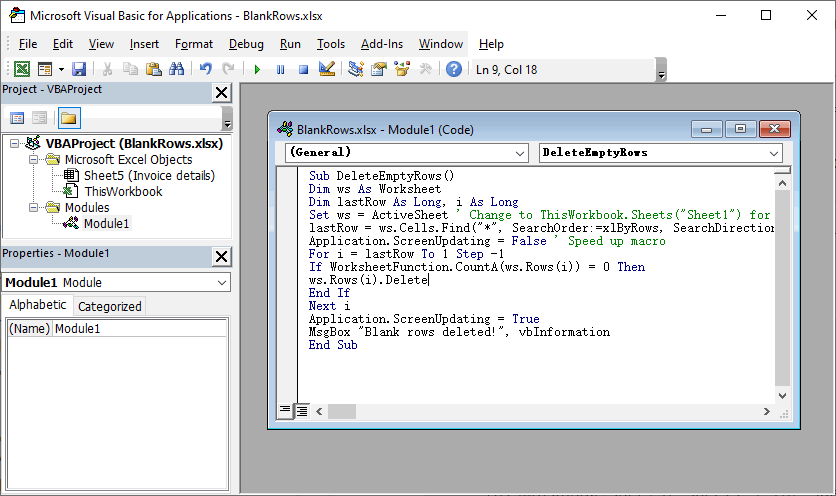Select Sheet5 (Invoice details) tree item
This screenshot has height=496, width=836.
(149, 175)
